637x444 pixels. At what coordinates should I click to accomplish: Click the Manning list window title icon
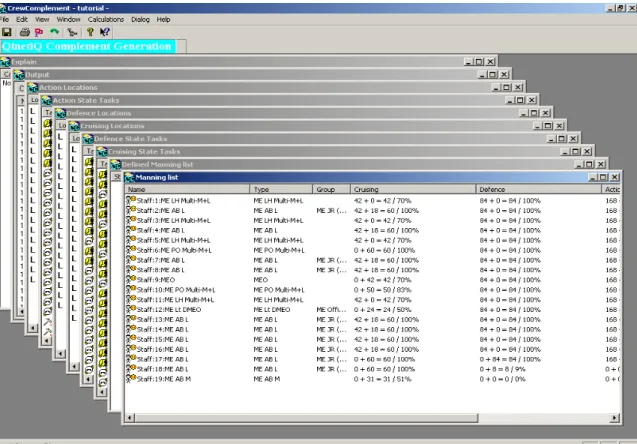130,177
